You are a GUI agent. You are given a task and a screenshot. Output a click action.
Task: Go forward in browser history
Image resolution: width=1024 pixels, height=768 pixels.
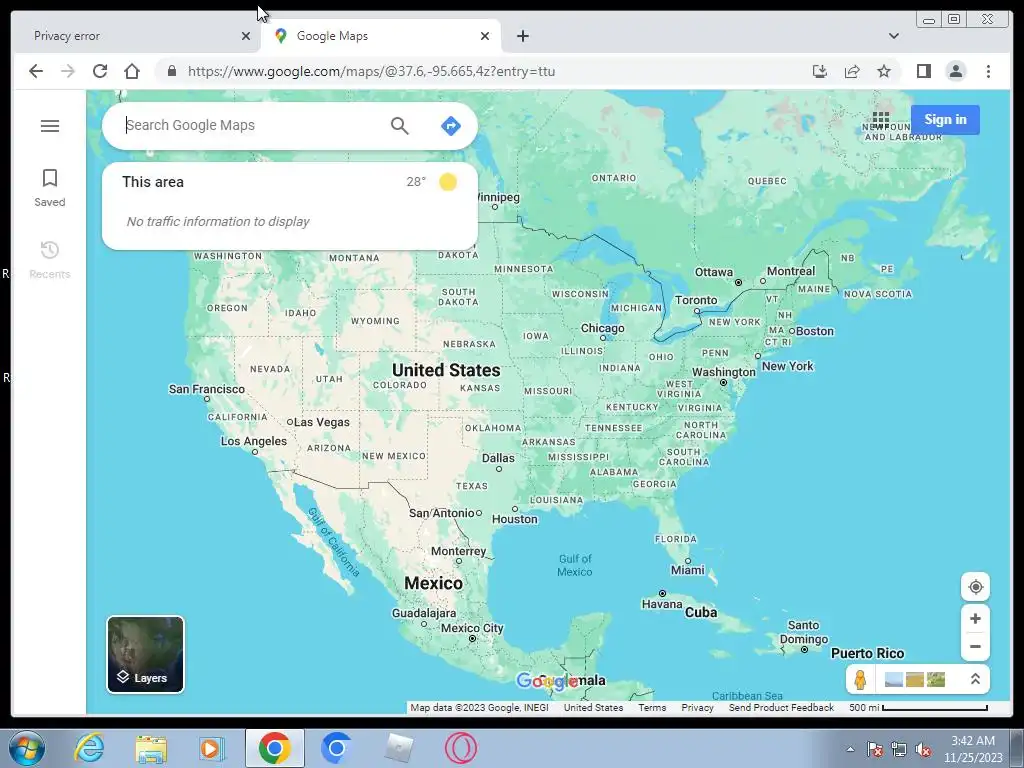(68, 71)
